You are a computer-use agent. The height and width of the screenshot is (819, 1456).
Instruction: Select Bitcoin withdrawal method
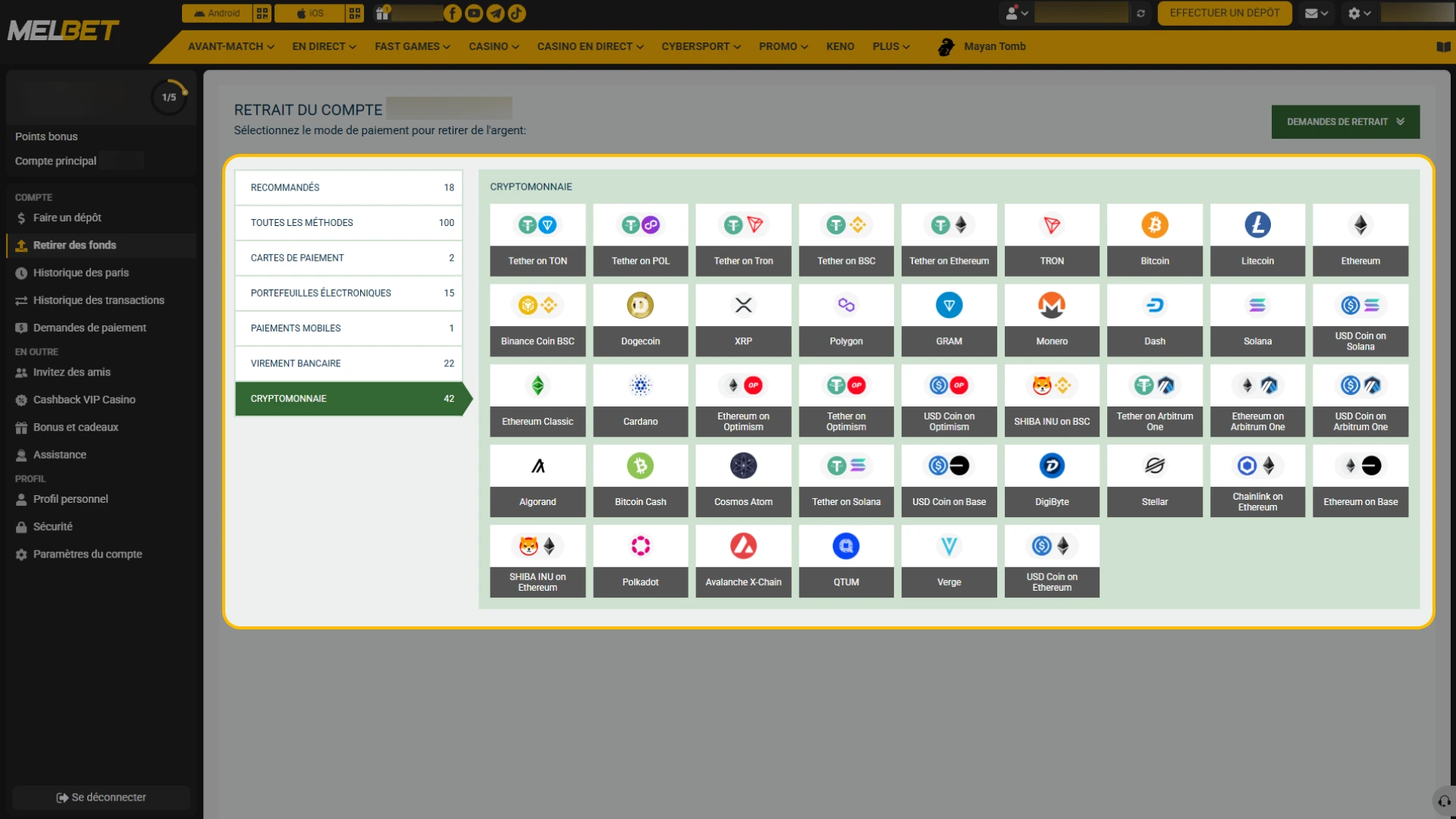click(x=1154, y=240)
